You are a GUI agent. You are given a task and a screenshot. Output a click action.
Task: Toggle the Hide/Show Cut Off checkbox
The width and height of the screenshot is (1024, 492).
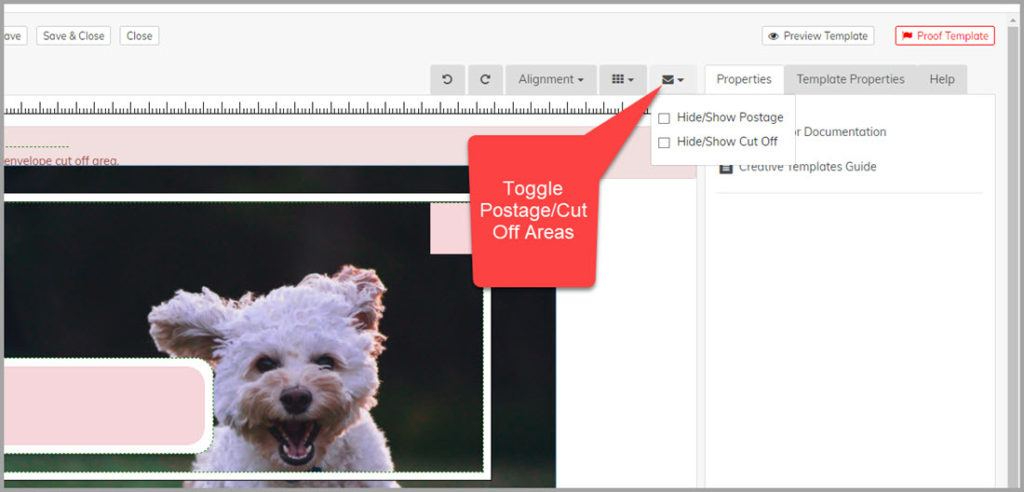pos(664,142)
